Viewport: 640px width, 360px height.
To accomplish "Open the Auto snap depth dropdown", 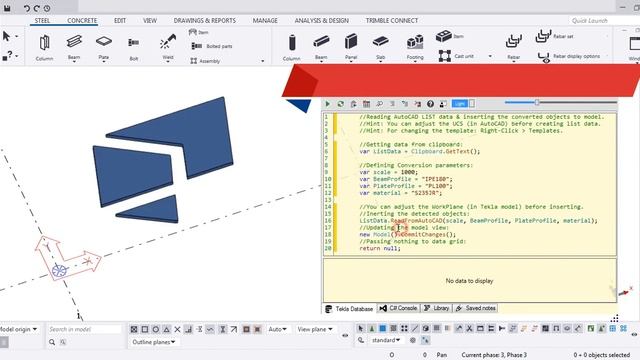I will (x=277, y=329).
